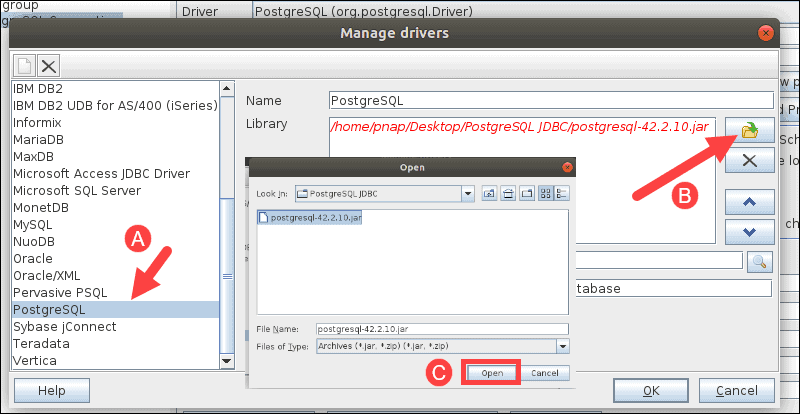Select Oracle driver
The height and width of the screenshot is (414, 800).
point(115,258)
